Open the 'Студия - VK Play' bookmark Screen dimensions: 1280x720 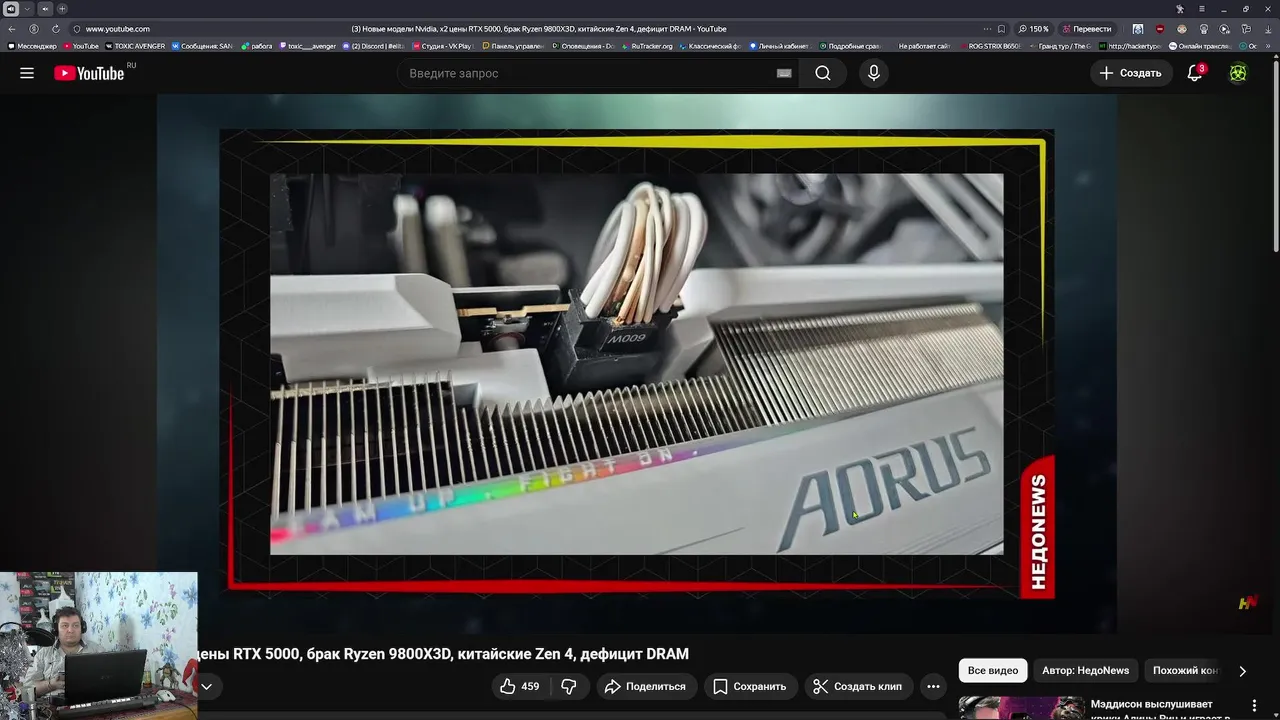442,46
